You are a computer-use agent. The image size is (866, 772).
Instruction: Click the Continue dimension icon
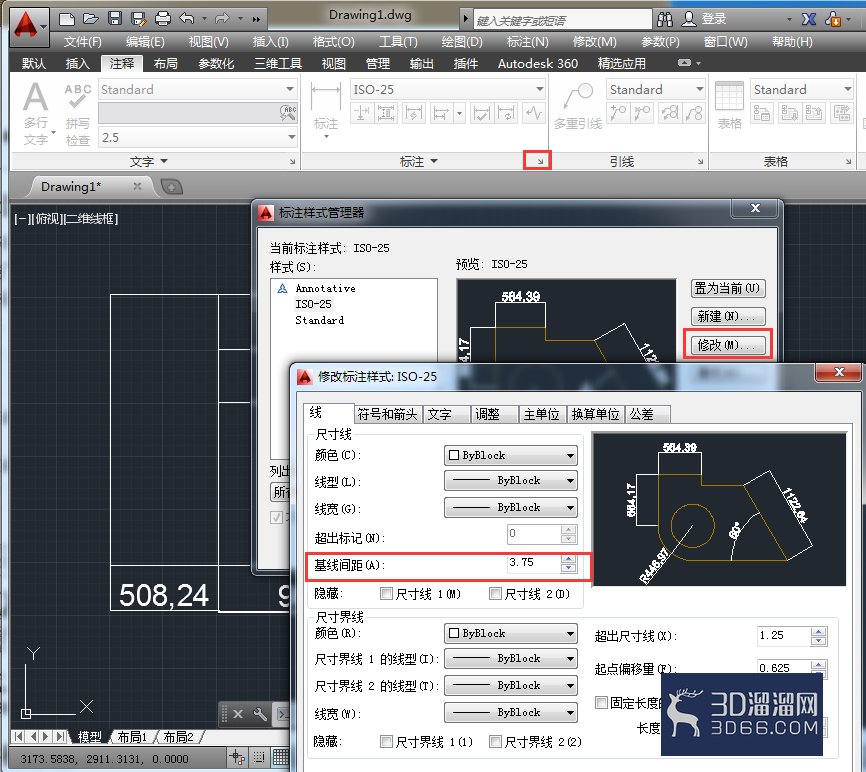point(441,114)
